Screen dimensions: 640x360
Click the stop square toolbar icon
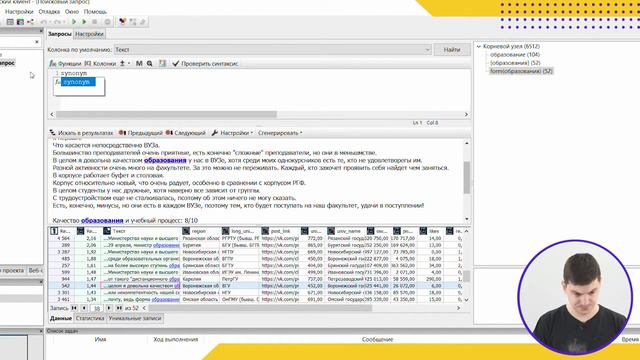(94, 22)
